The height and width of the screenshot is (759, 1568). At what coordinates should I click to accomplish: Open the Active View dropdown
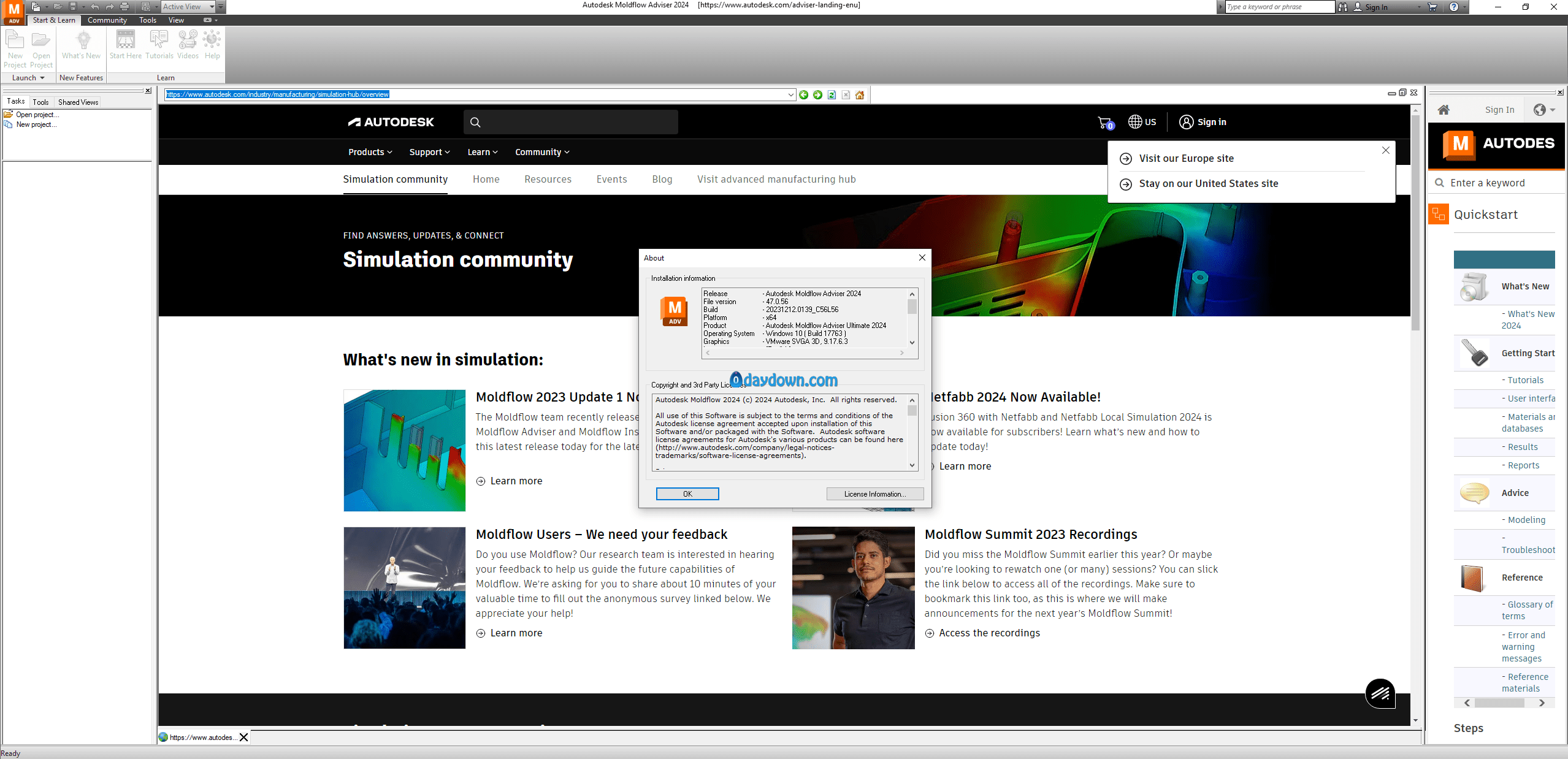(188, 7)
